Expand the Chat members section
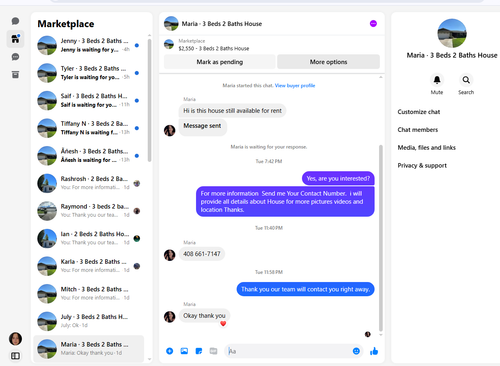This screenshot has height=366, width=500. [x=418, y=130]
